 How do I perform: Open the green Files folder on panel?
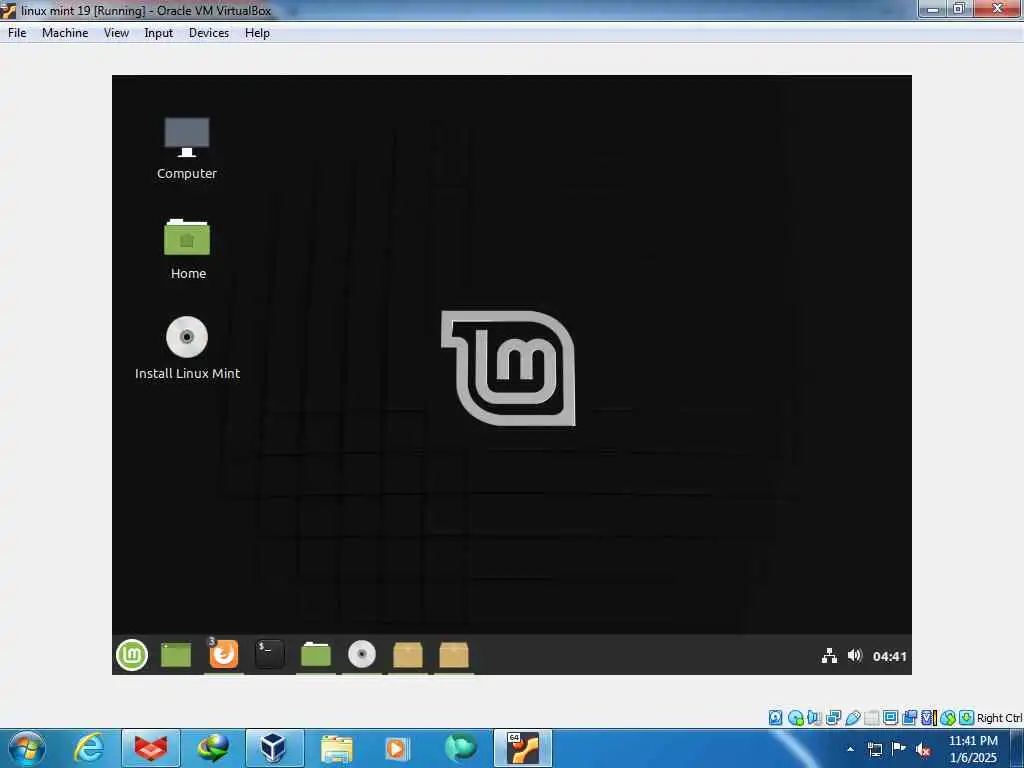315,654
